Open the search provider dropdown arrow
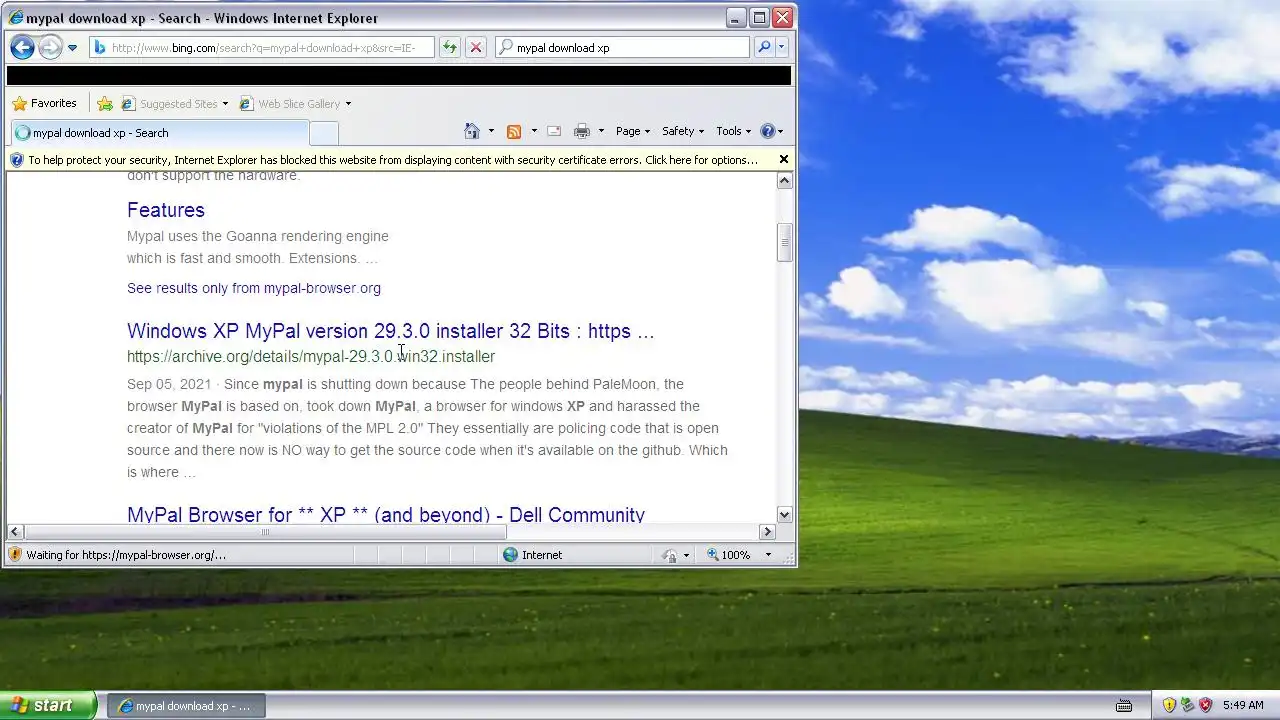1280x720 pixels. pos(782,47)
